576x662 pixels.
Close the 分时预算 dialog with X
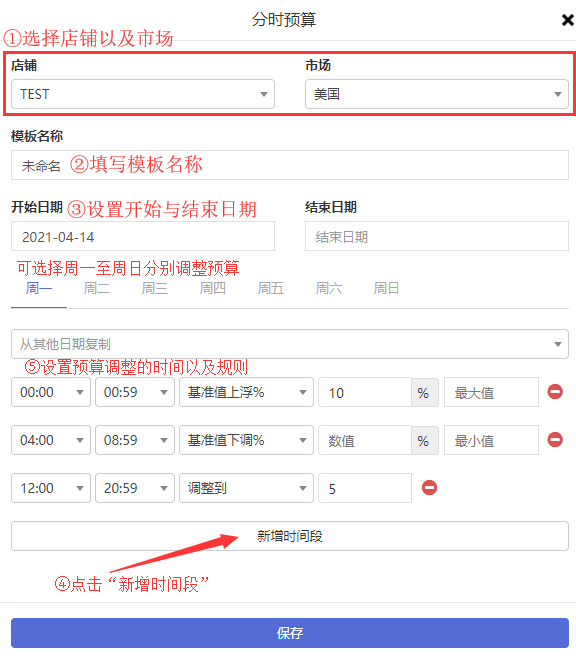point(567,20)
